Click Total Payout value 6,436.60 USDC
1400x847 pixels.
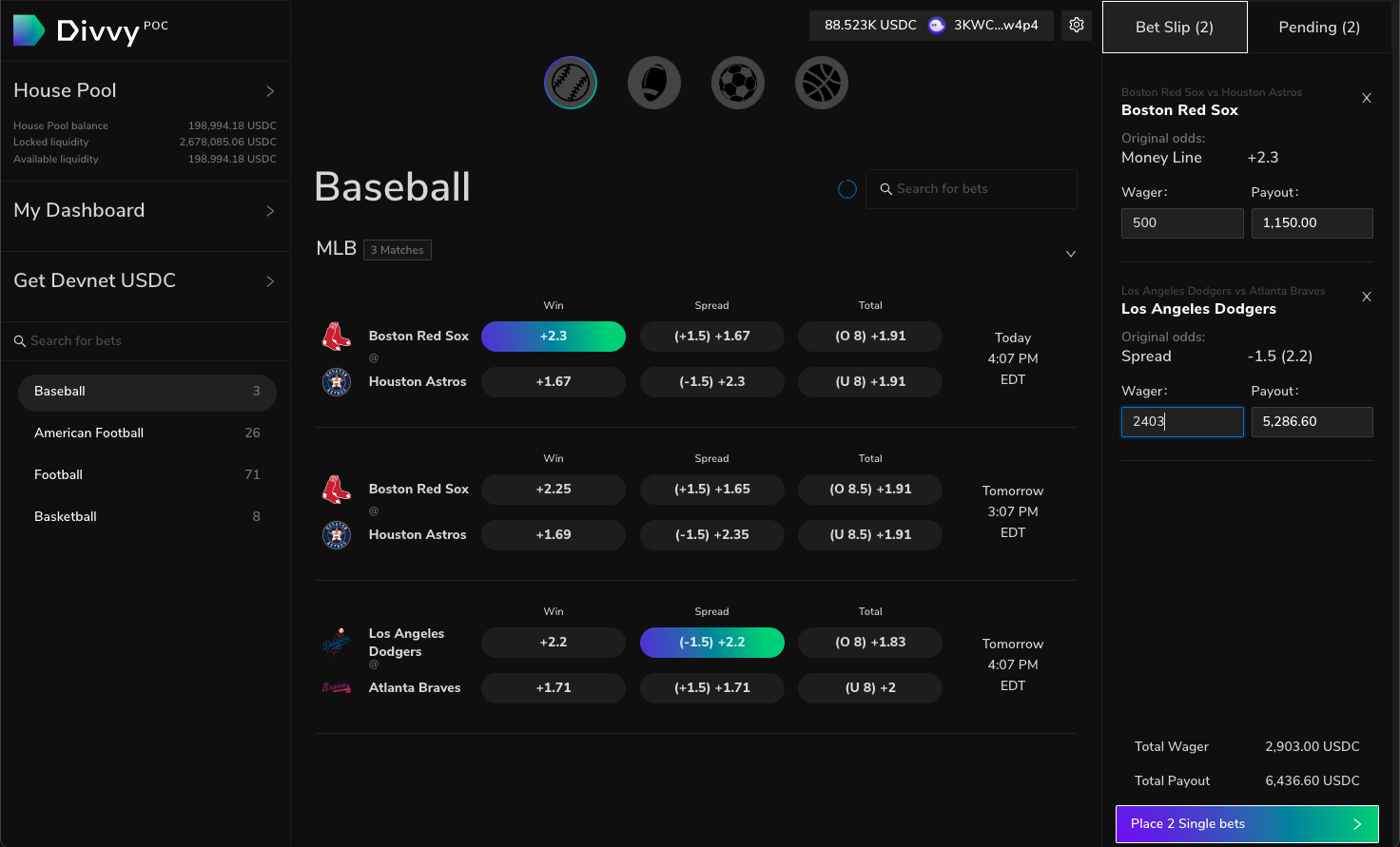[1312, 781]
